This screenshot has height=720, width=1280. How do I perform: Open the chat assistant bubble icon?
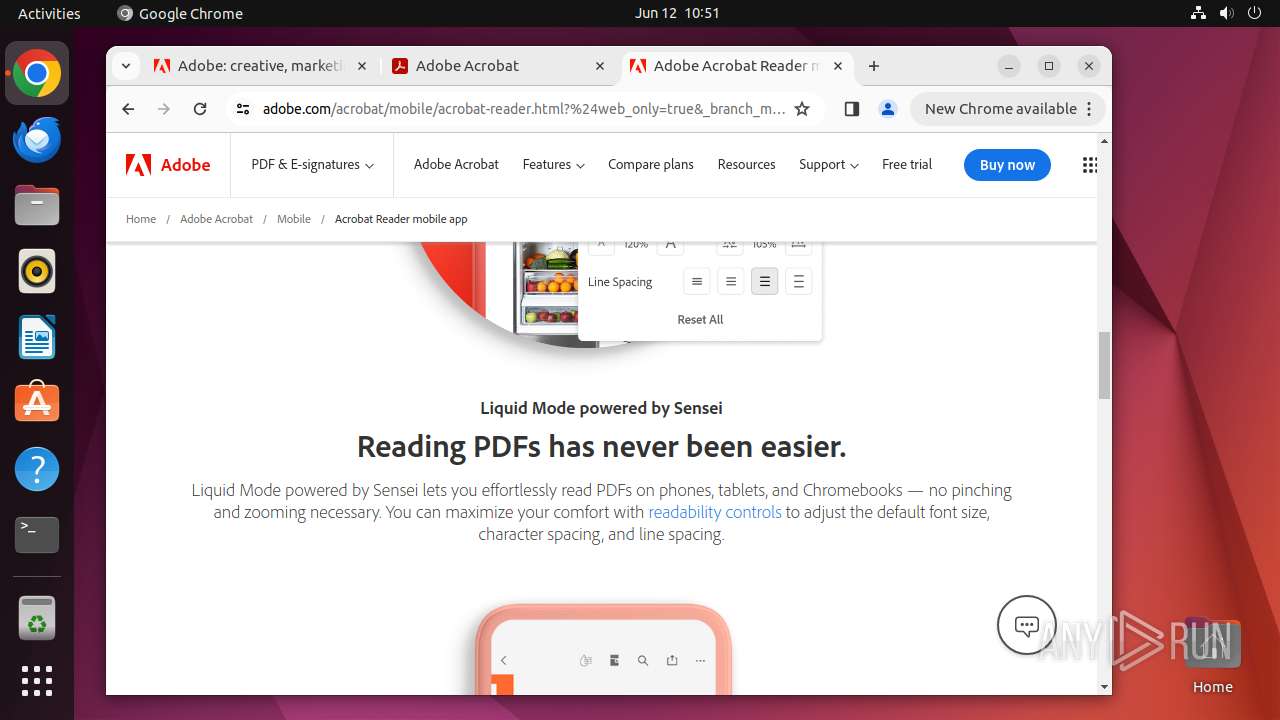pos(1027,625)
